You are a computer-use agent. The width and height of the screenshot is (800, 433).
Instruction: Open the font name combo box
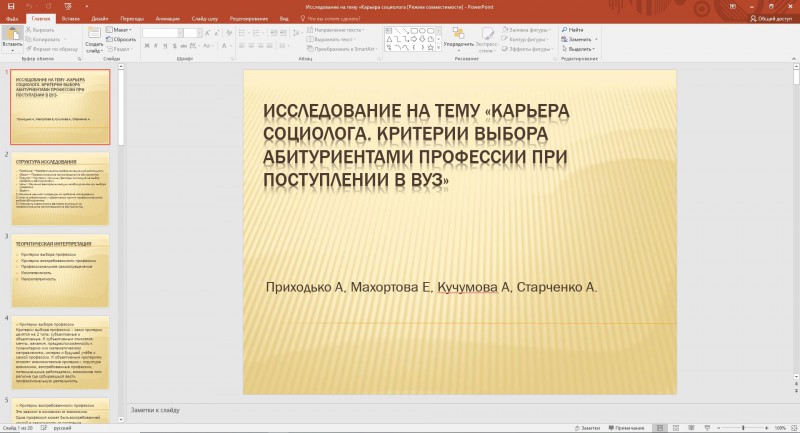[x=162, y=33]
